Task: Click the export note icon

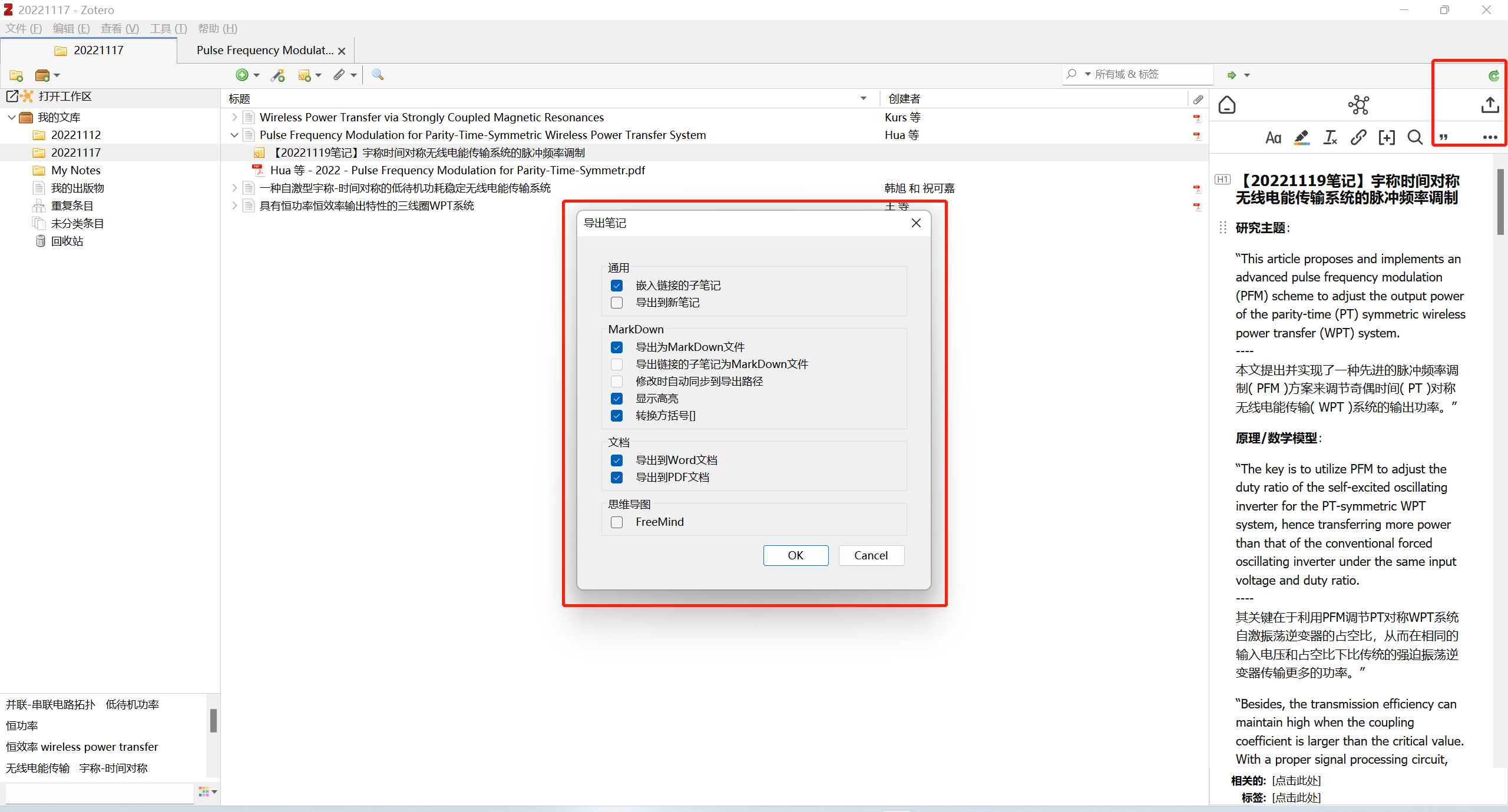Action: (x=1490, y=105)
